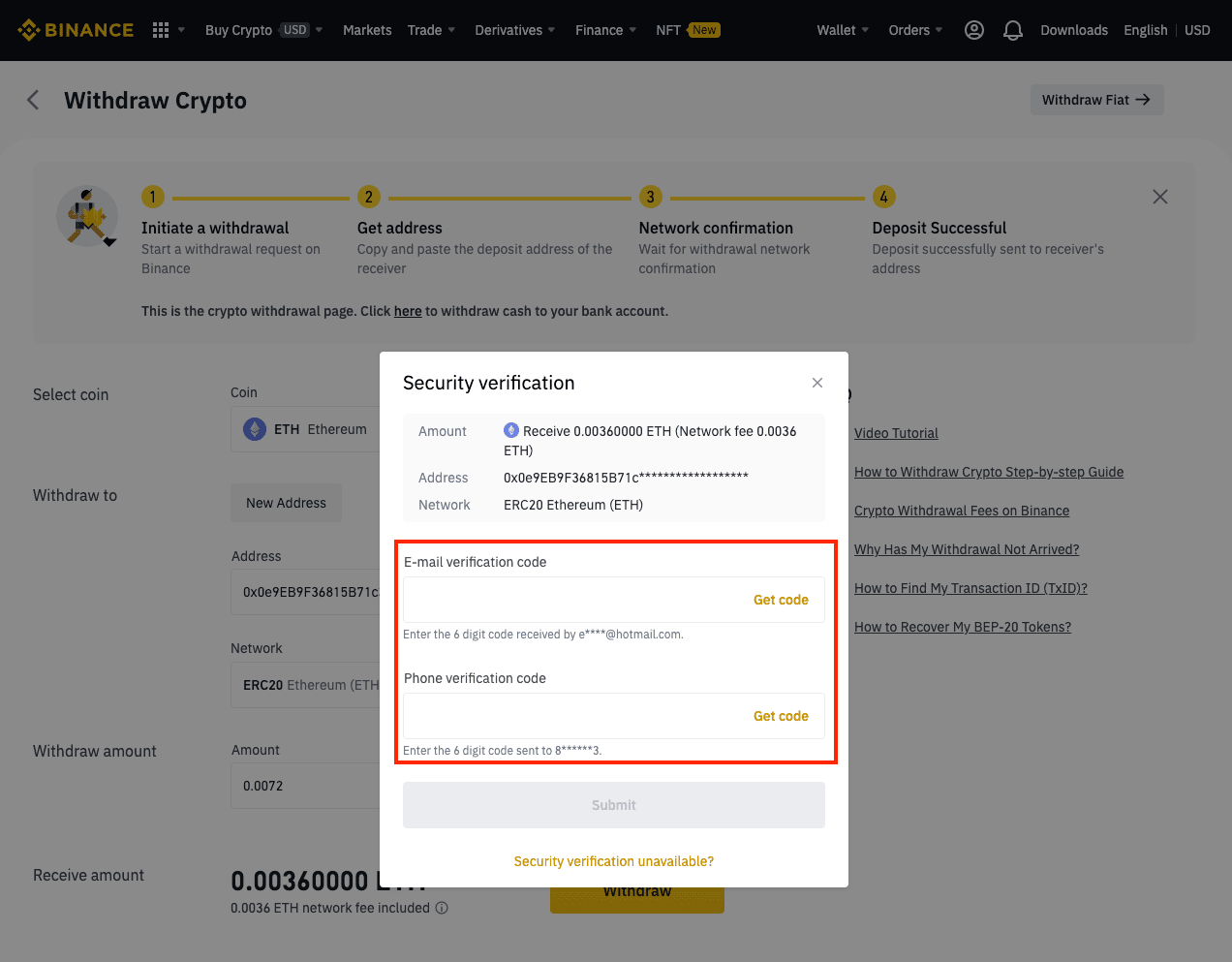Click the Amount field showing 0.0072
This screenshot has height=962, width=1232.
(305, 786)
